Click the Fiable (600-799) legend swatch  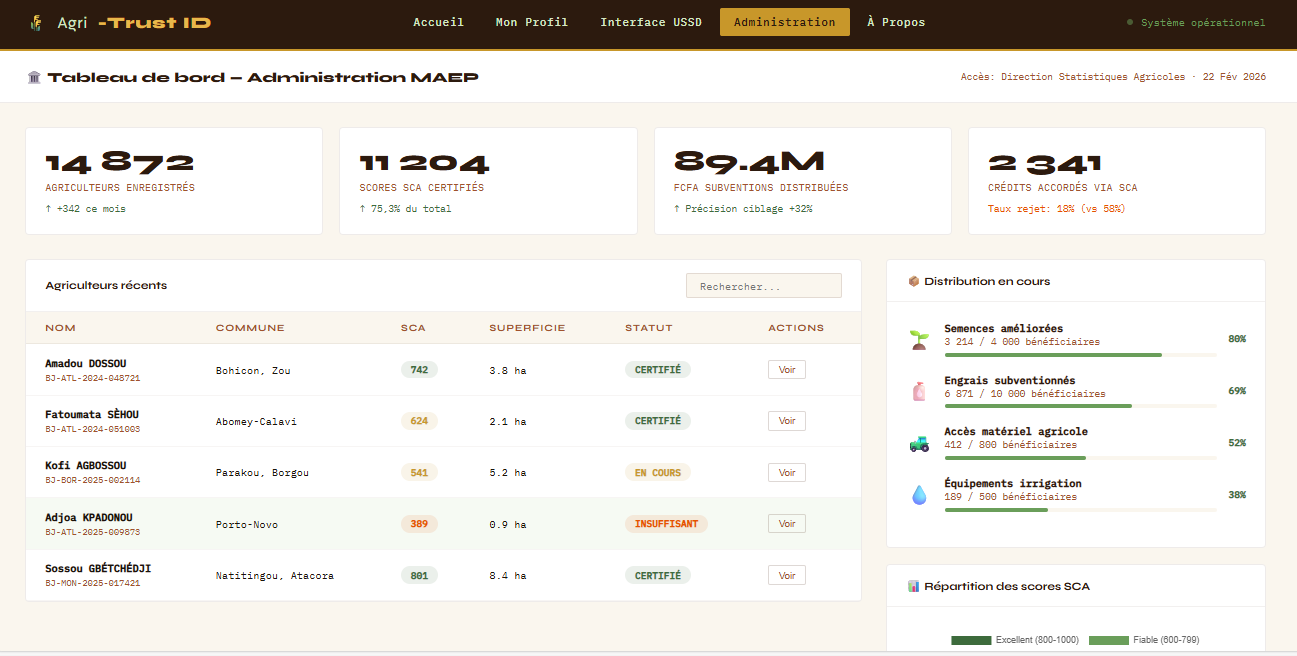pyautogui.click(x=1109, y=640)
